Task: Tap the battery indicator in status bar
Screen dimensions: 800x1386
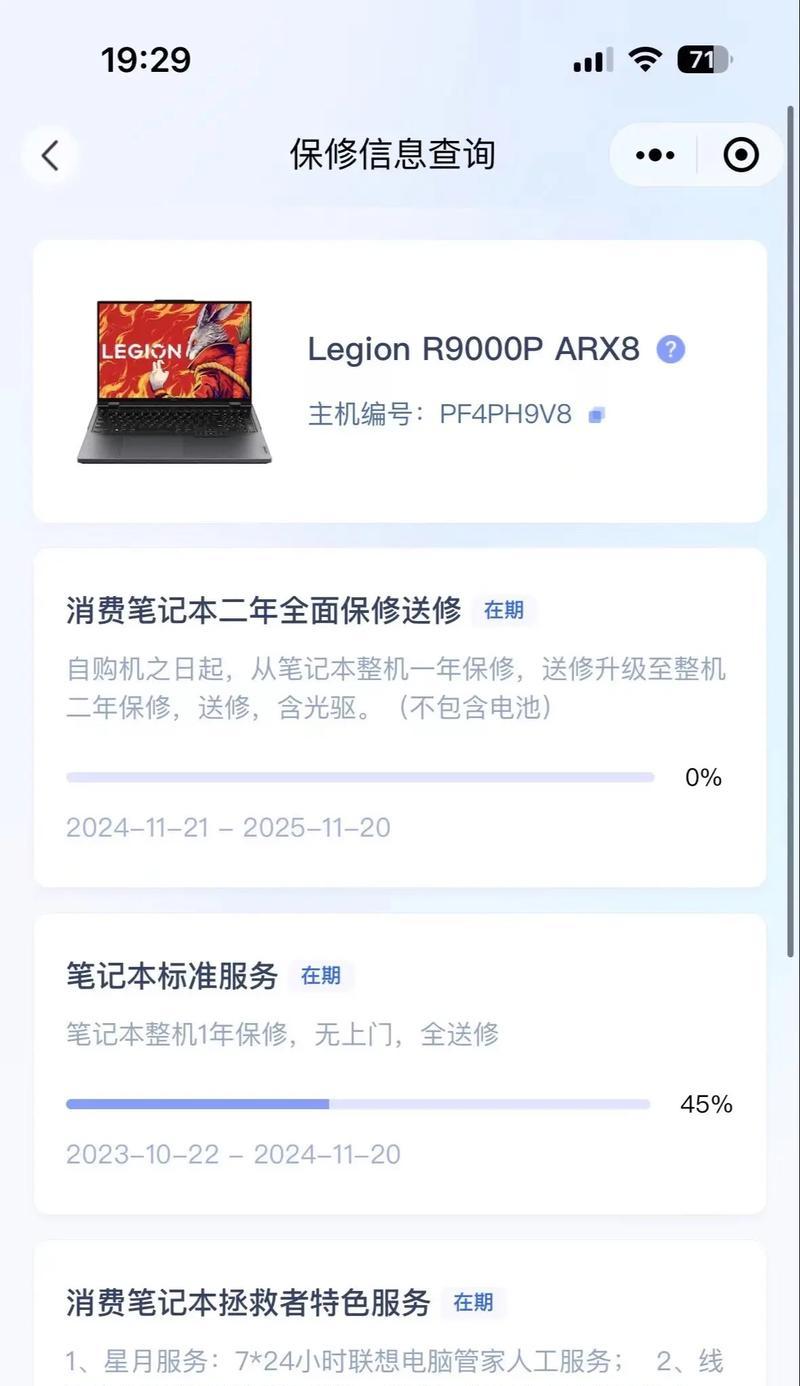Action: click(x=705, y=60)
